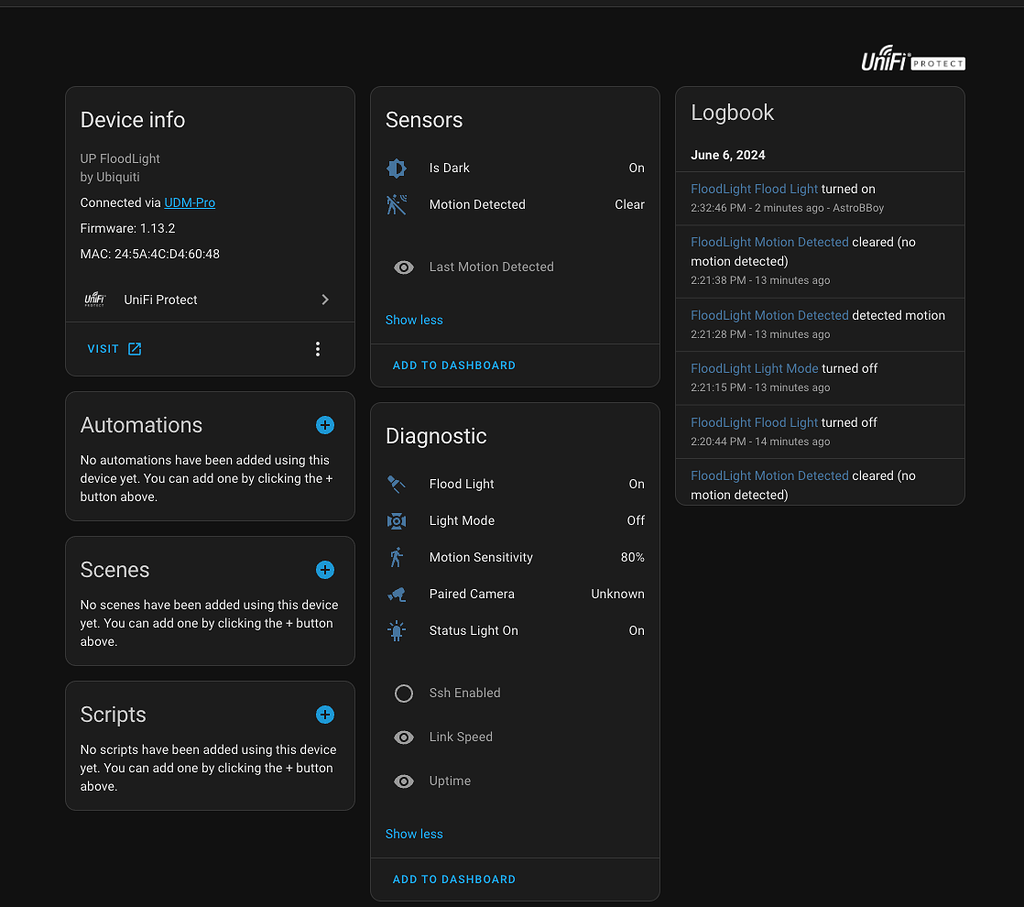Open the device three-dot overflow menu
1024x907 pixels.
pyautogui.click(x=318, y=349)
